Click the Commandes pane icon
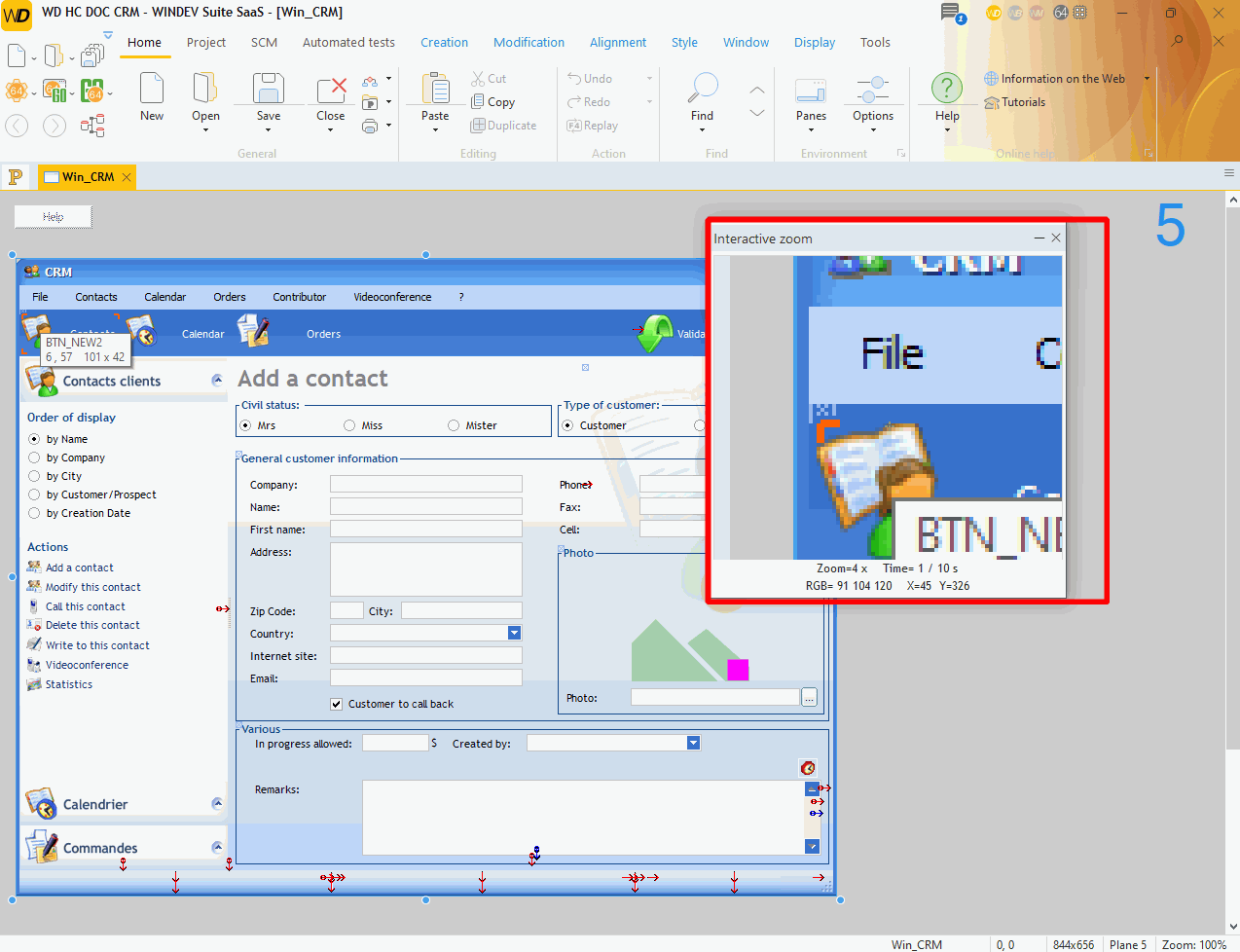This screenshot has width=1240, height=952. [x=41, y=846]
